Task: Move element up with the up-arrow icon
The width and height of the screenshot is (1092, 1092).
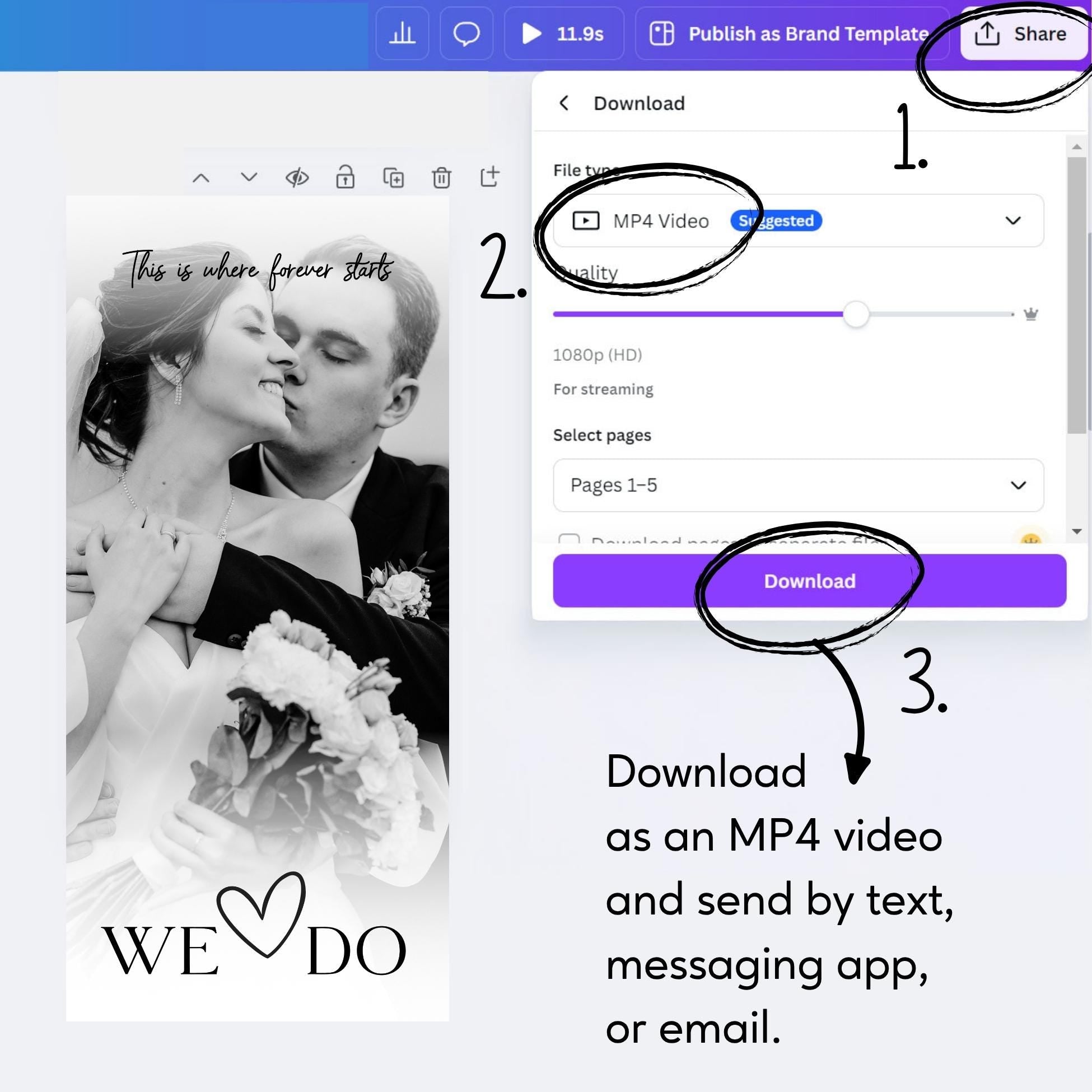Action: pyautogui.click(x=202, y=177)
